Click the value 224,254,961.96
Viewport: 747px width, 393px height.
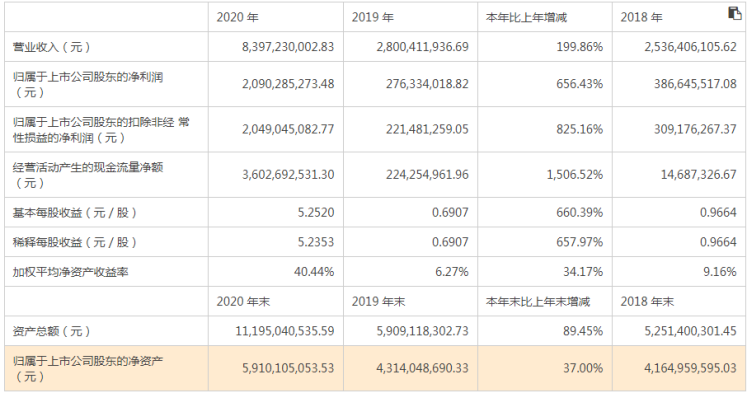427,174
